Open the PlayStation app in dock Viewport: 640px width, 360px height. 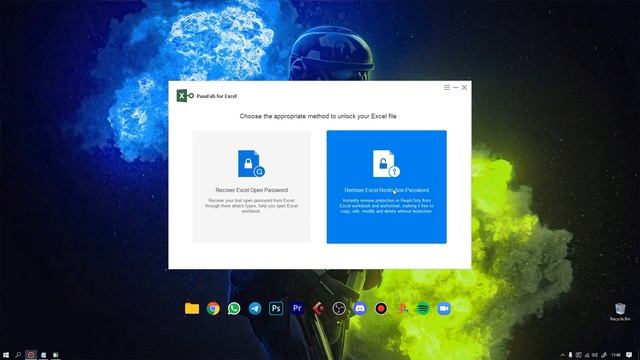(x=402, y=309)
